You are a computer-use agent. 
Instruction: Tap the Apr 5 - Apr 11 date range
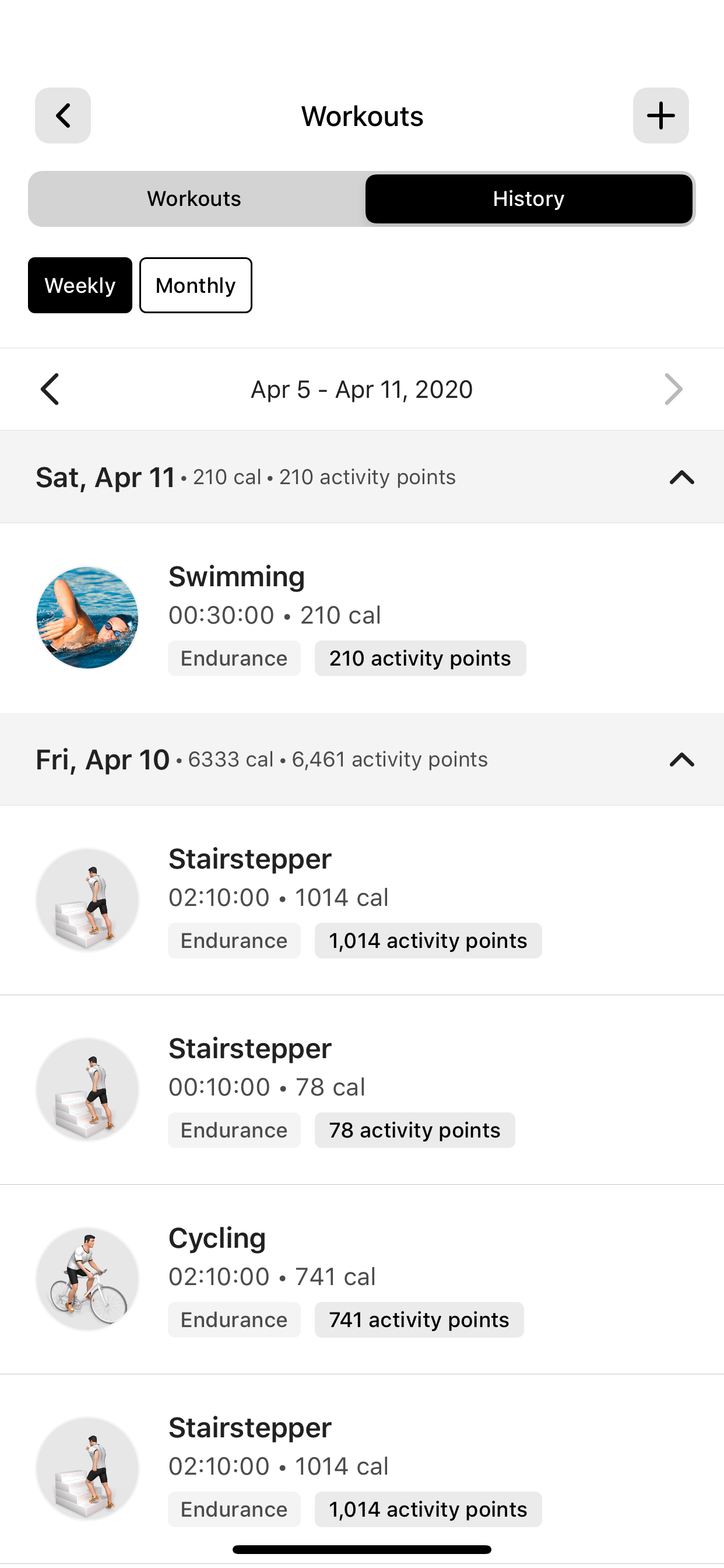[x=362, y=390]
